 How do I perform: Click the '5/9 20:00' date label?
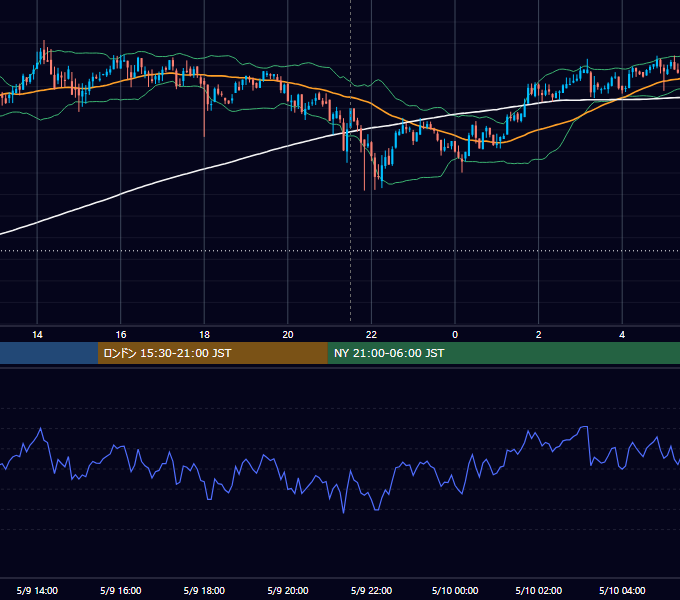pos(288,590)
